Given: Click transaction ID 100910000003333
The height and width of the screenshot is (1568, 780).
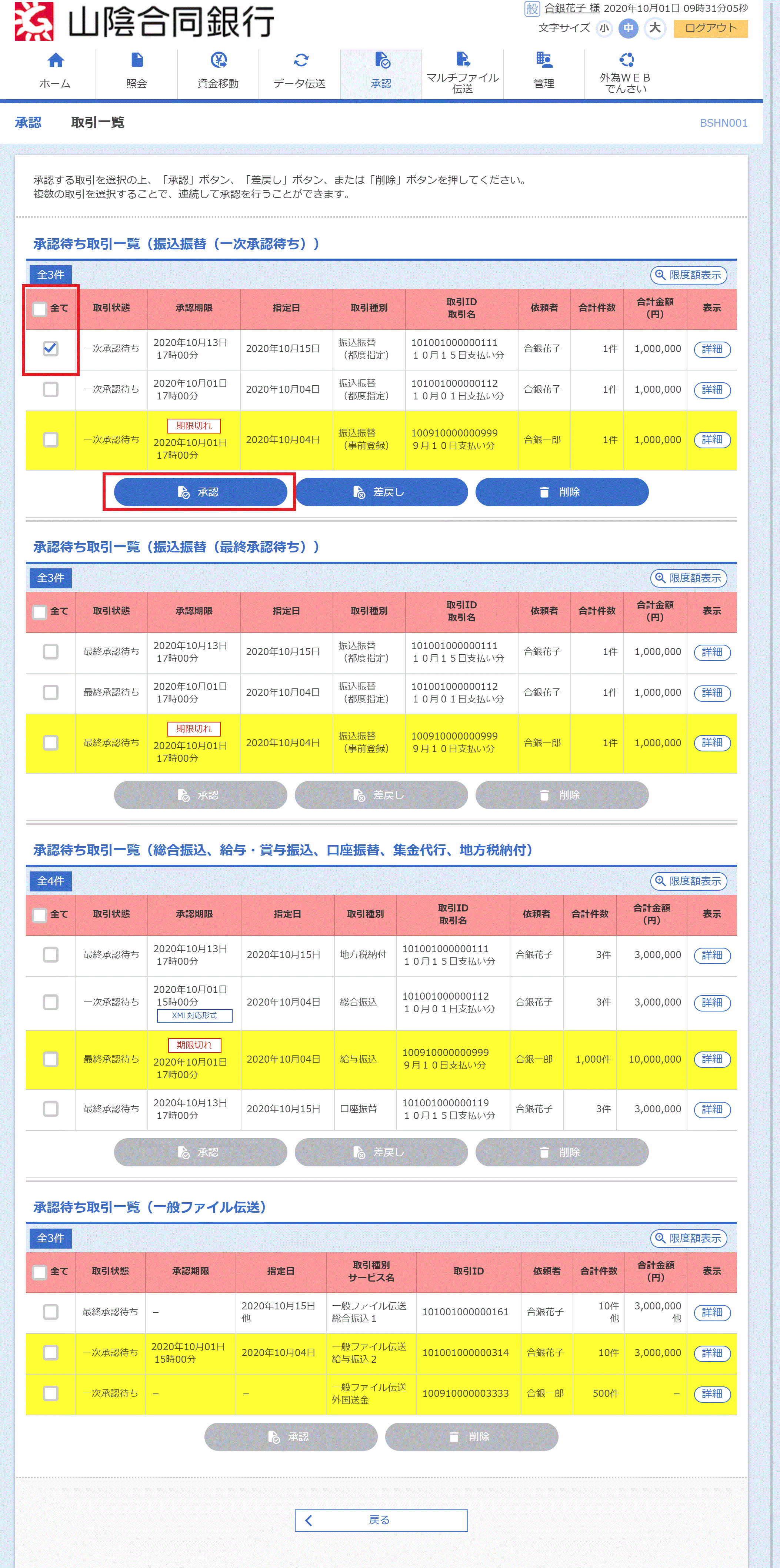Looking at the screenshot, I should (466, 1394).
